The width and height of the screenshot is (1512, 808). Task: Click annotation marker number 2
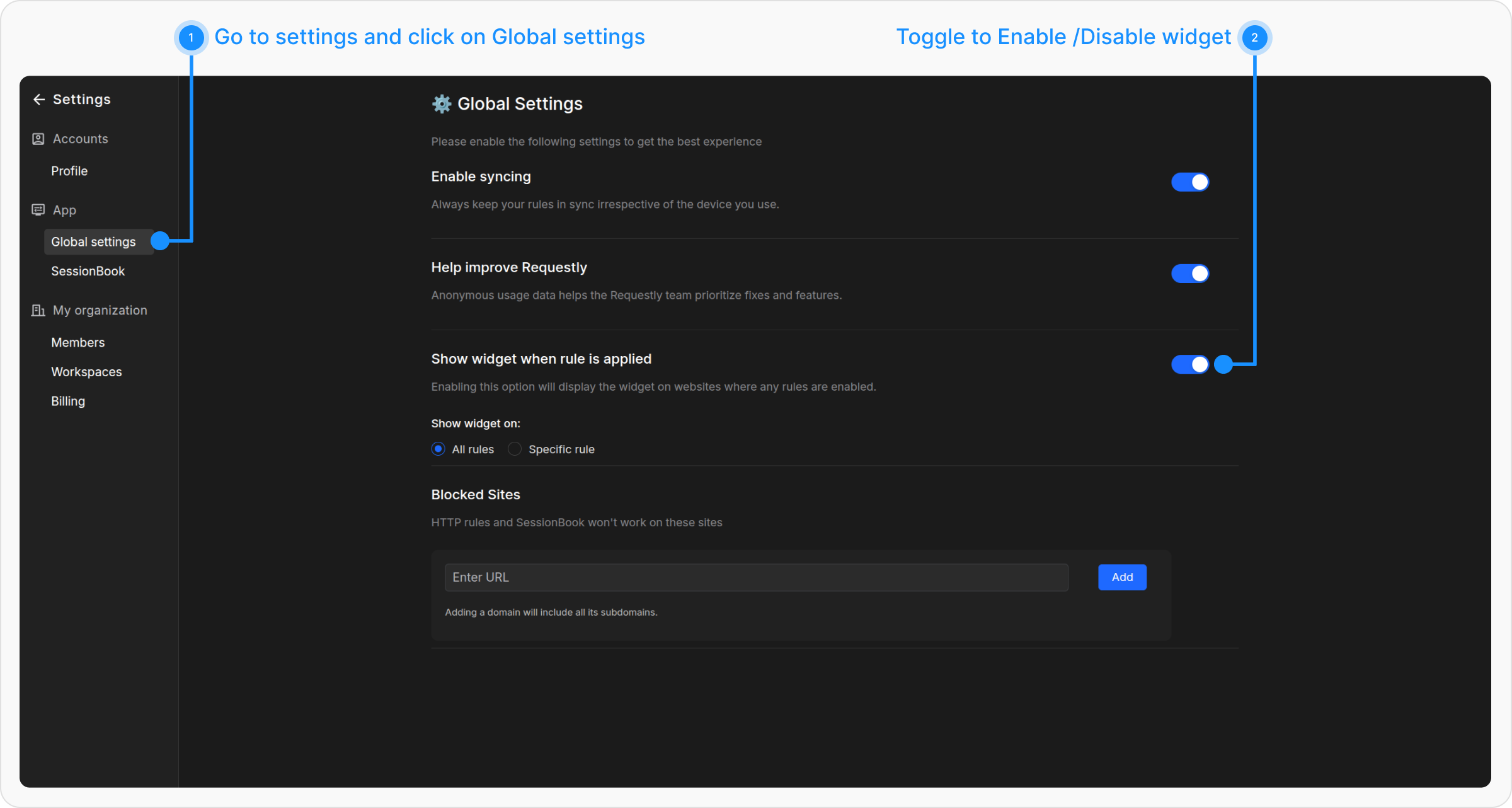tap(1254, 38)
